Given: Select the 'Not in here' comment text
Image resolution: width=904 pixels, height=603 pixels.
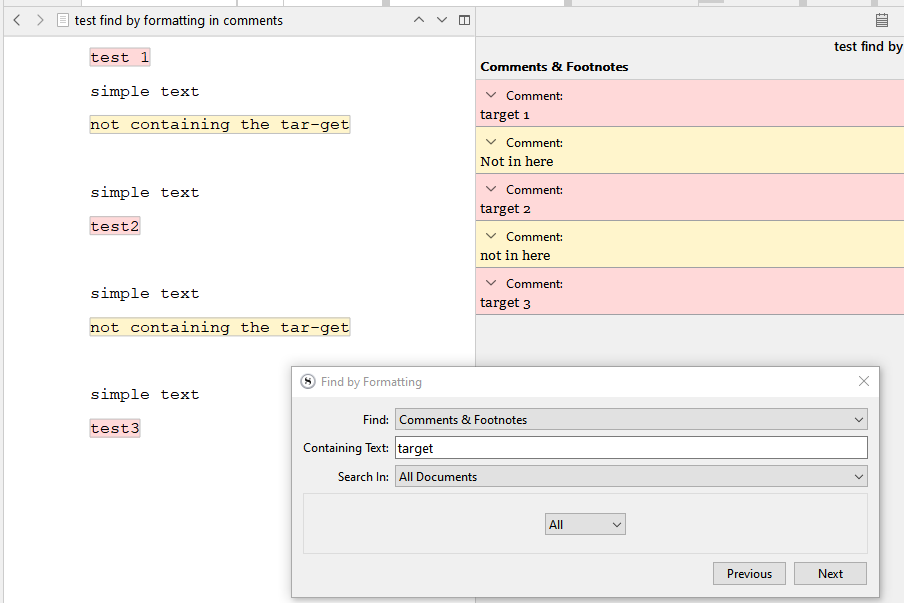Looking at the screenshot, I should [x=517, y=161].
